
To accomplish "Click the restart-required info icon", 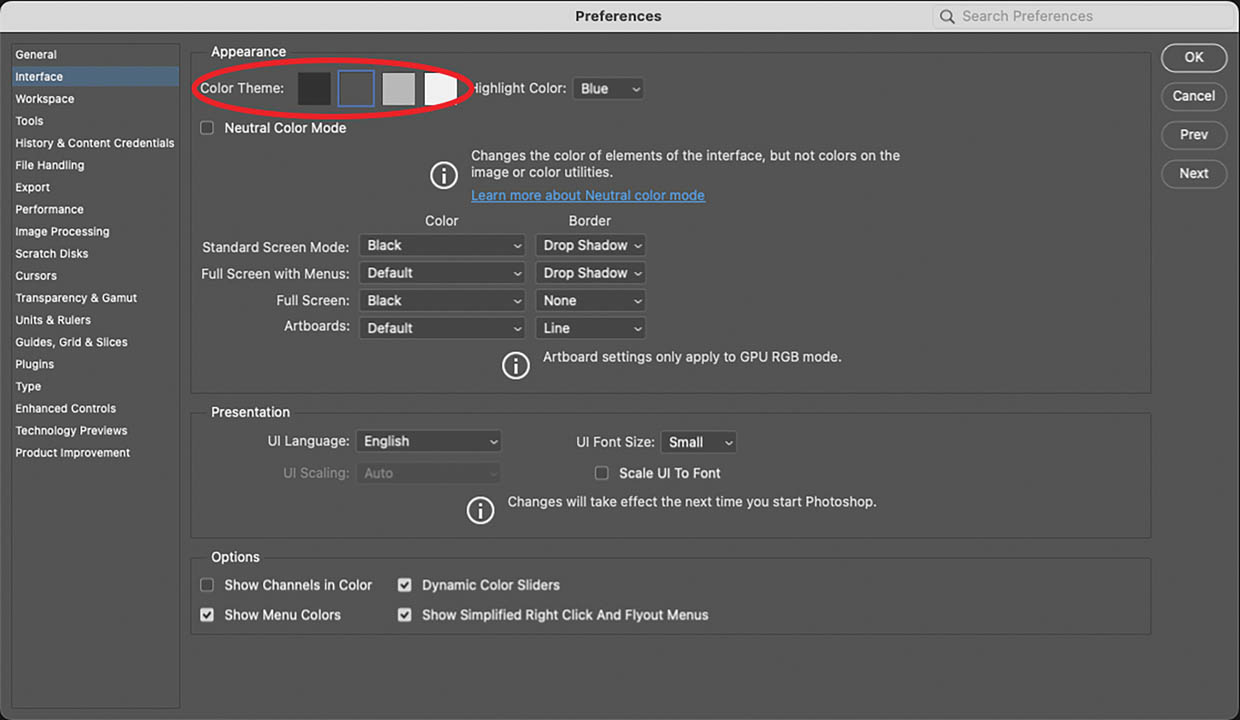I will point(480,510).
